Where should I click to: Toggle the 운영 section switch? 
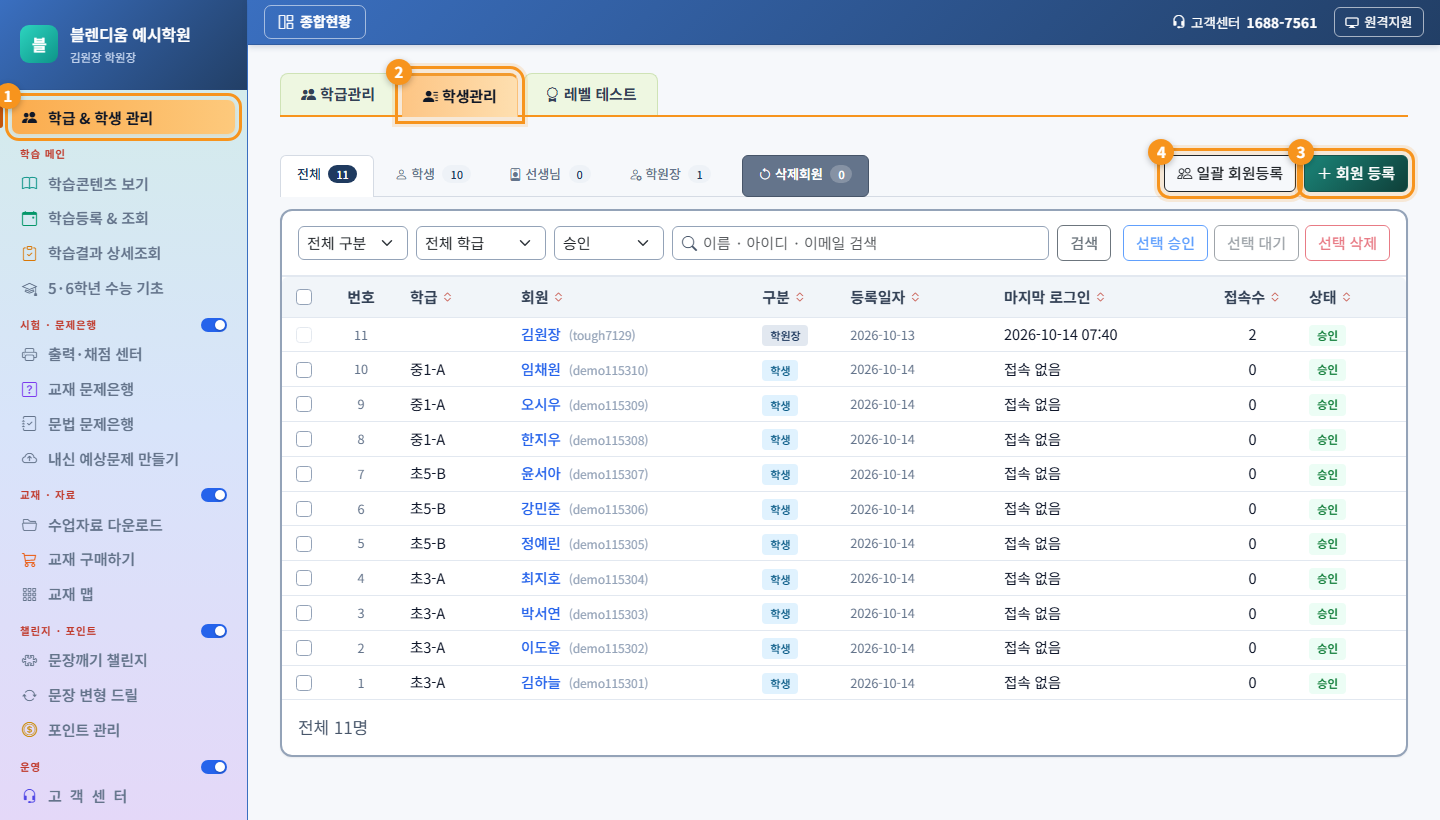(x=214, y=767)
